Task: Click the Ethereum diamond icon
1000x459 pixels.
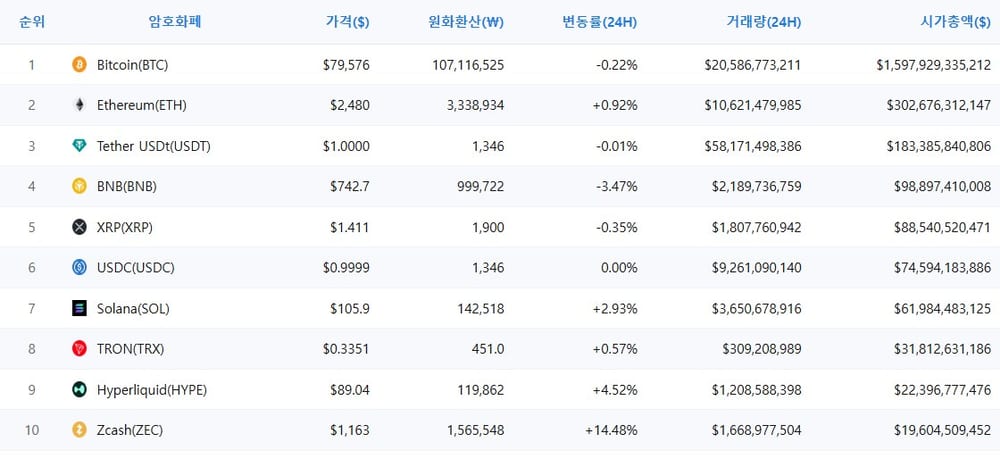Action: coord(79,105)
